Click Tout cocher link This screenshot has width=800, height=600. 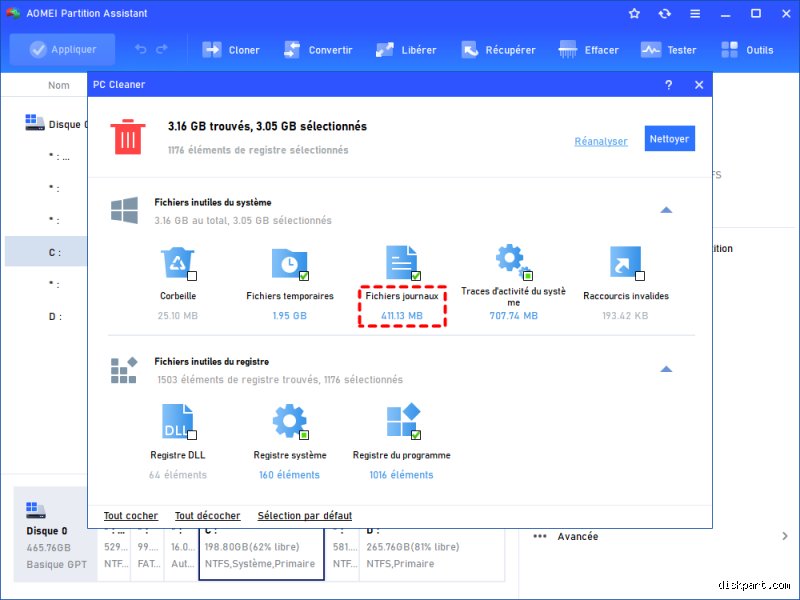(x=131, y=516)
